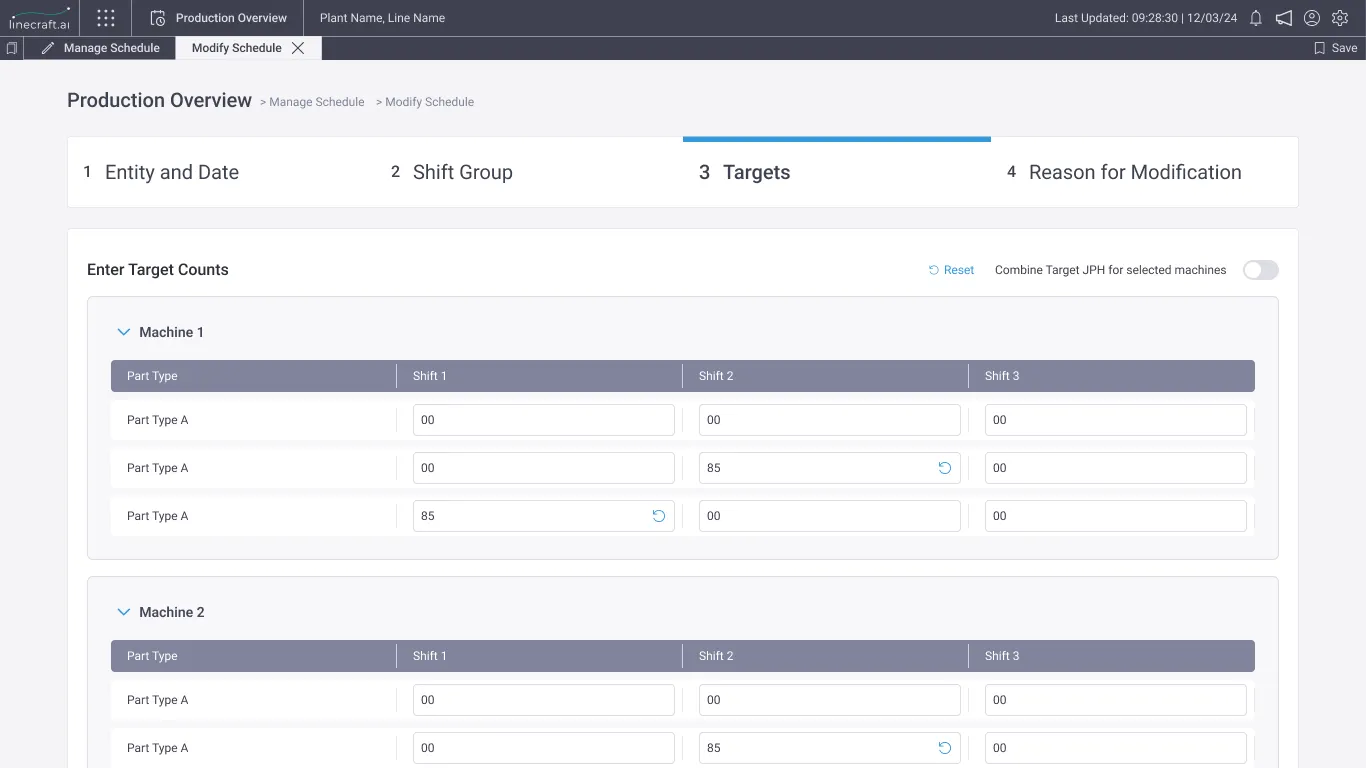1366x768 pixels.
Task: Click the panel icon left of Manage Schedule
Action: pos(11,48)
